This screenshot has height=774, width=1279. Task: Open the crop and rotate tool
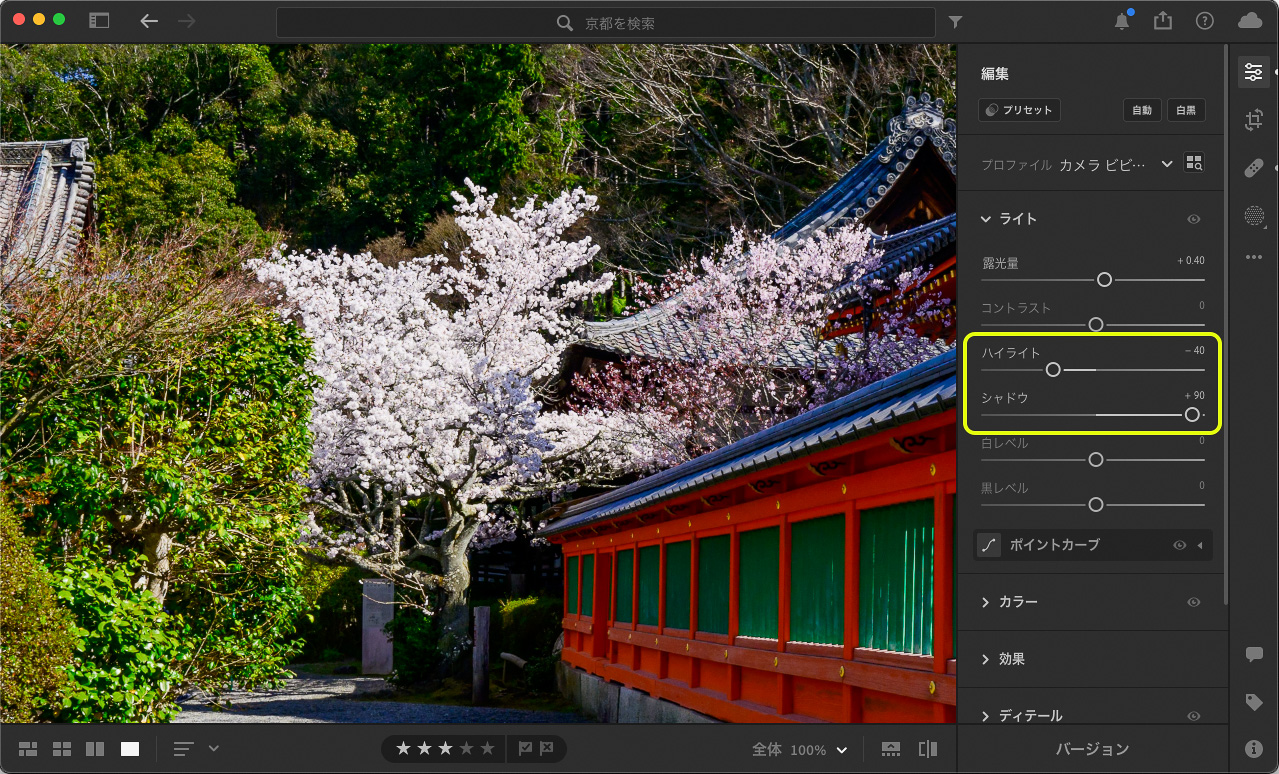1253,121
